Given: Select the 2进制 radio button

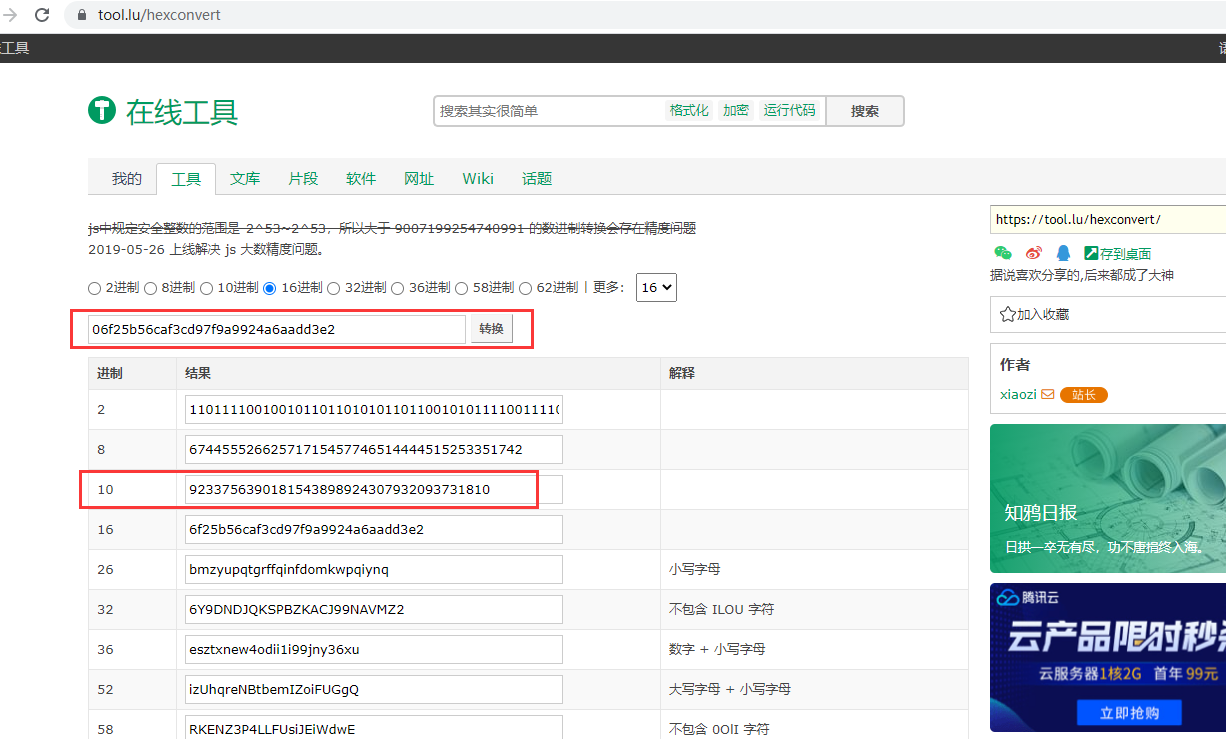Looking at the screenshot, I should pyautogui.click(x=95, y=288).
